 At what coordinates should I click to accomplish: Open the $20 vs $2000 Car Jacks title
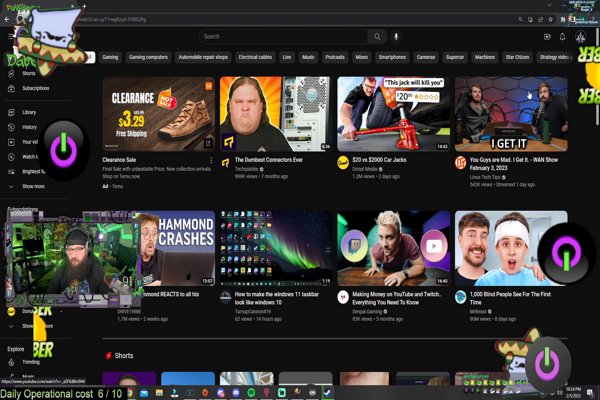pos(379,160)
